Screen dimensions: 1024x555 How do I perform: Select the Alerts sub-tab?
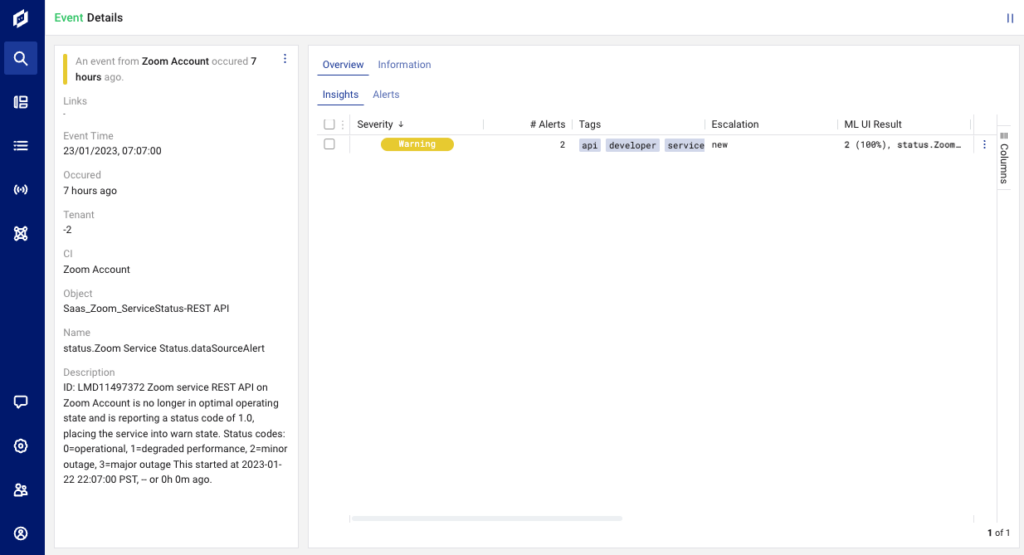[x=386, y=95]
